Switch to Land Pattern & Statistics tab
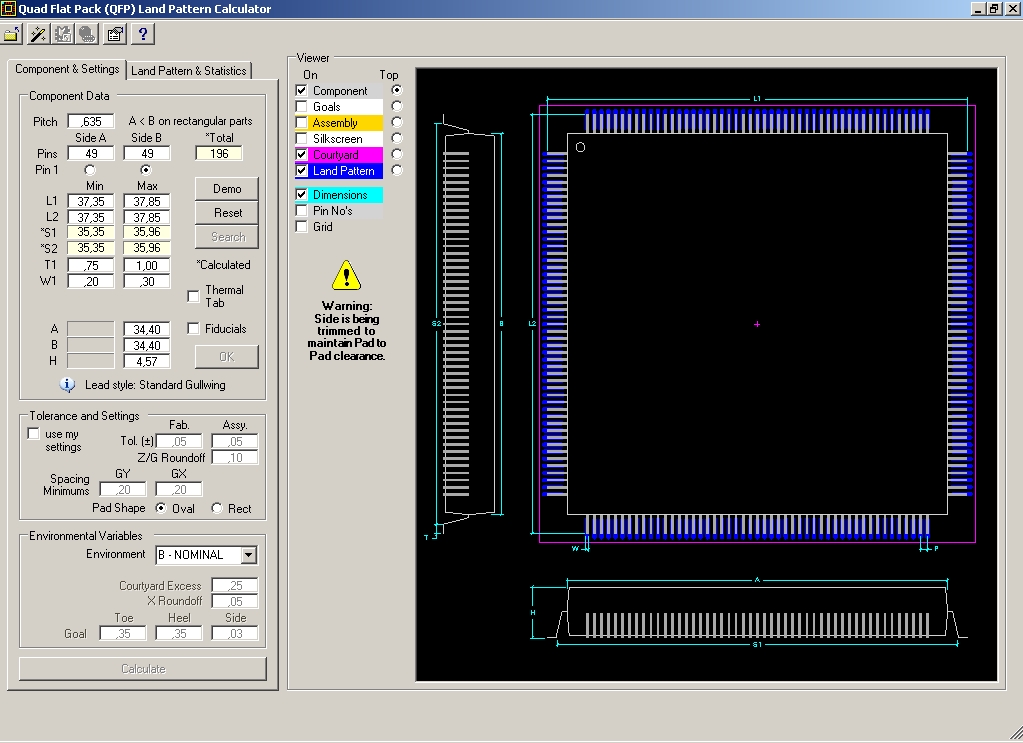Screen dimensions: 1023x743 click(x=189, y=71)
